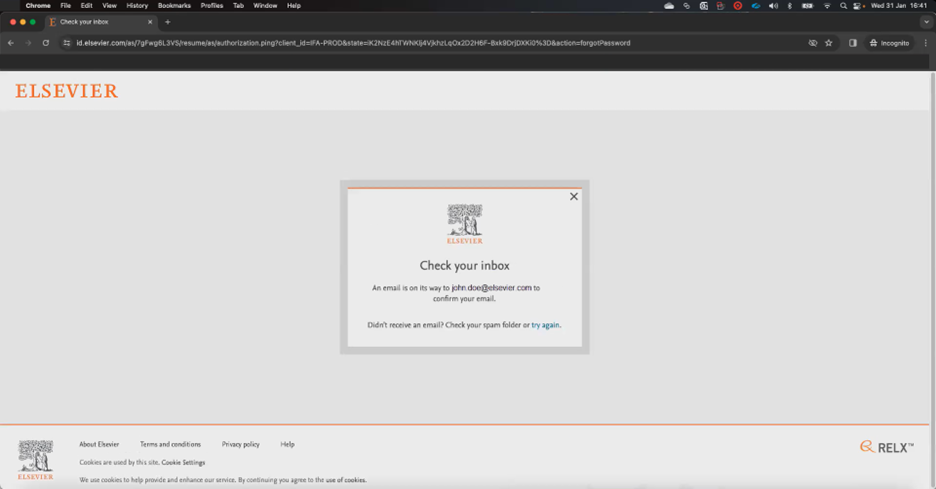Click the Incognito indicator

coord(889,43)
